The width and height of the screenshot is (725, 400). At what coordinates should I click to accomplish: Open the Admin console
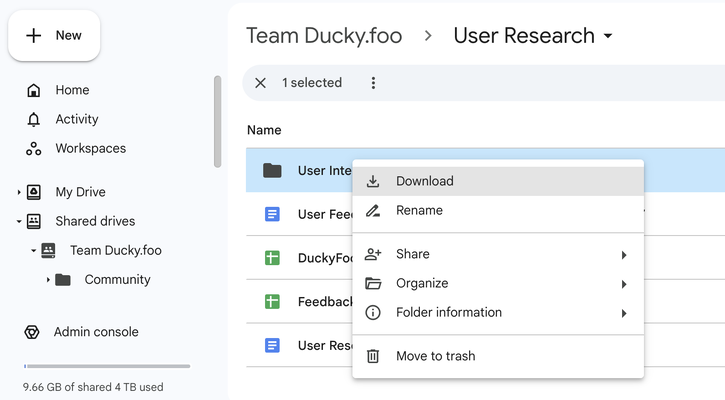(x=96, y=332)
